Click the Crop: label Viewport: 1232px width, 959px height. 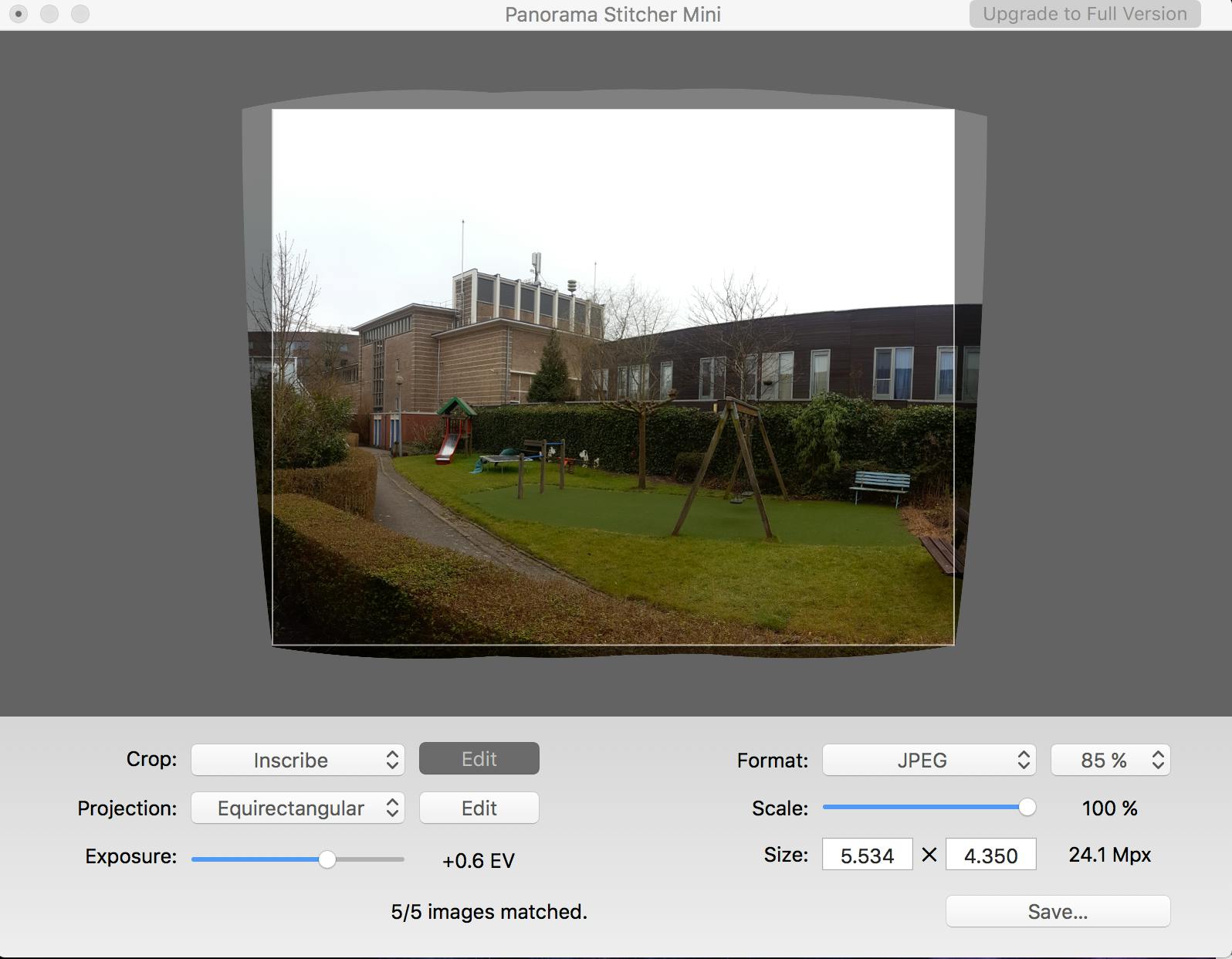[151, 759]
